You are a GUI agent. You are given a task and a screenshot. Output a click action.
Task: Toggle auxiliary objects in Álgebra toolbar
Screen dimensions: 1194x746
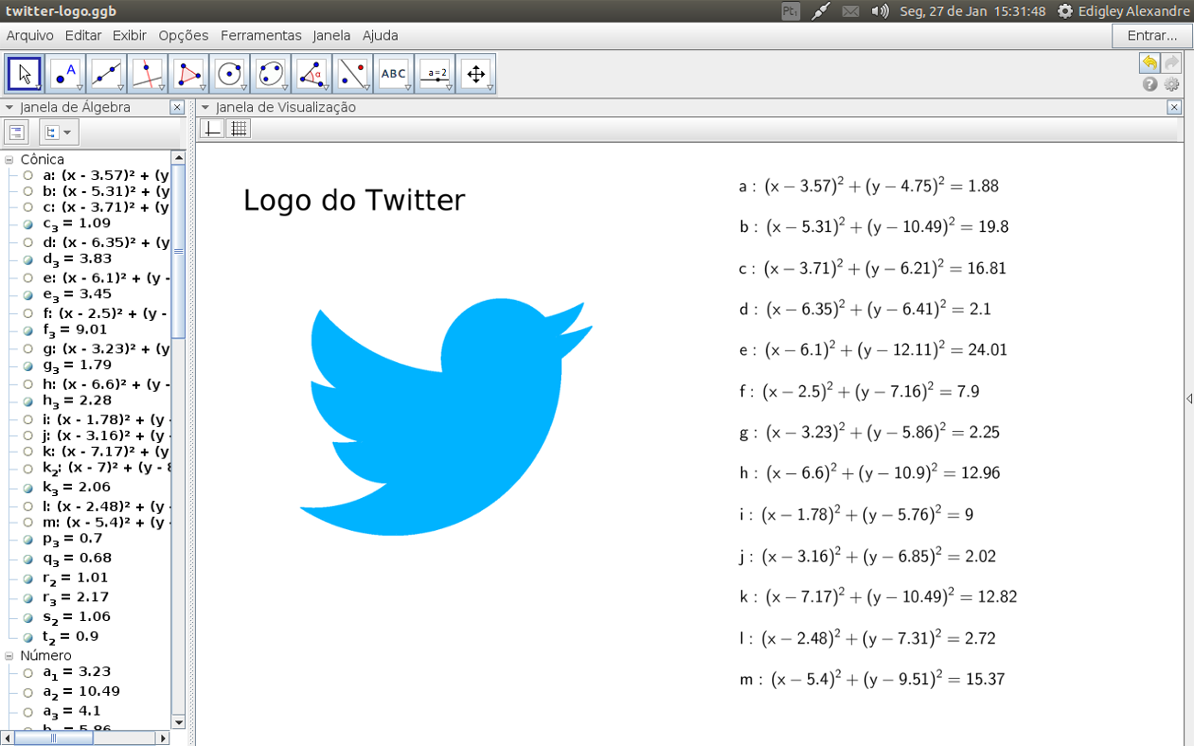tap(16, 132)
